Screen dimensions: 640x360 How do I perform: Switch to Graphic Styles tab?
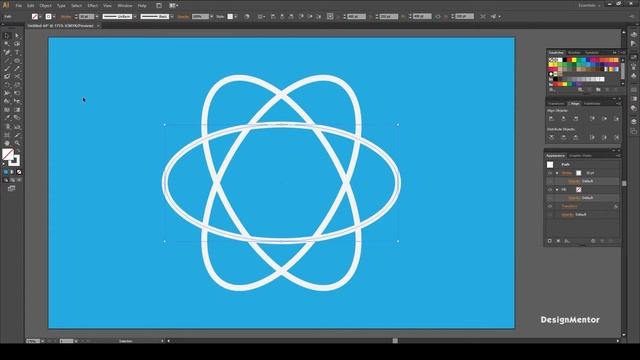coord(580,156)
